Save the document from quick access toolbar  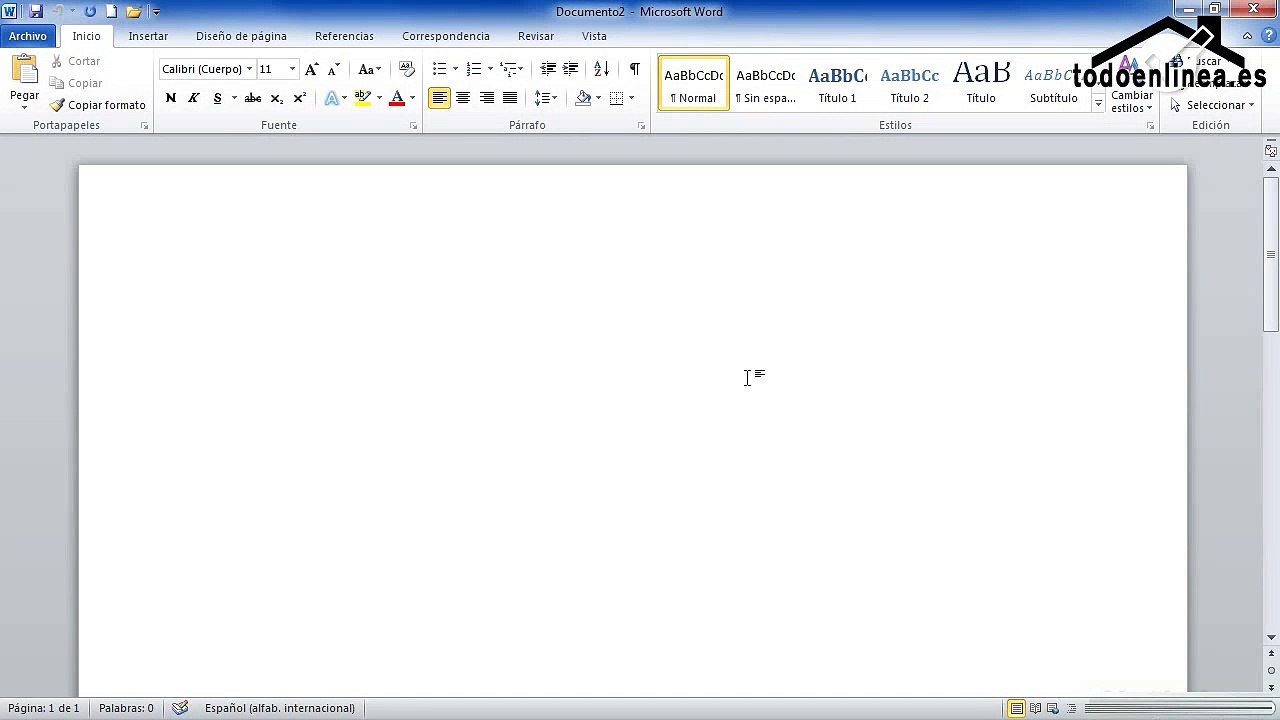point(36,11)
